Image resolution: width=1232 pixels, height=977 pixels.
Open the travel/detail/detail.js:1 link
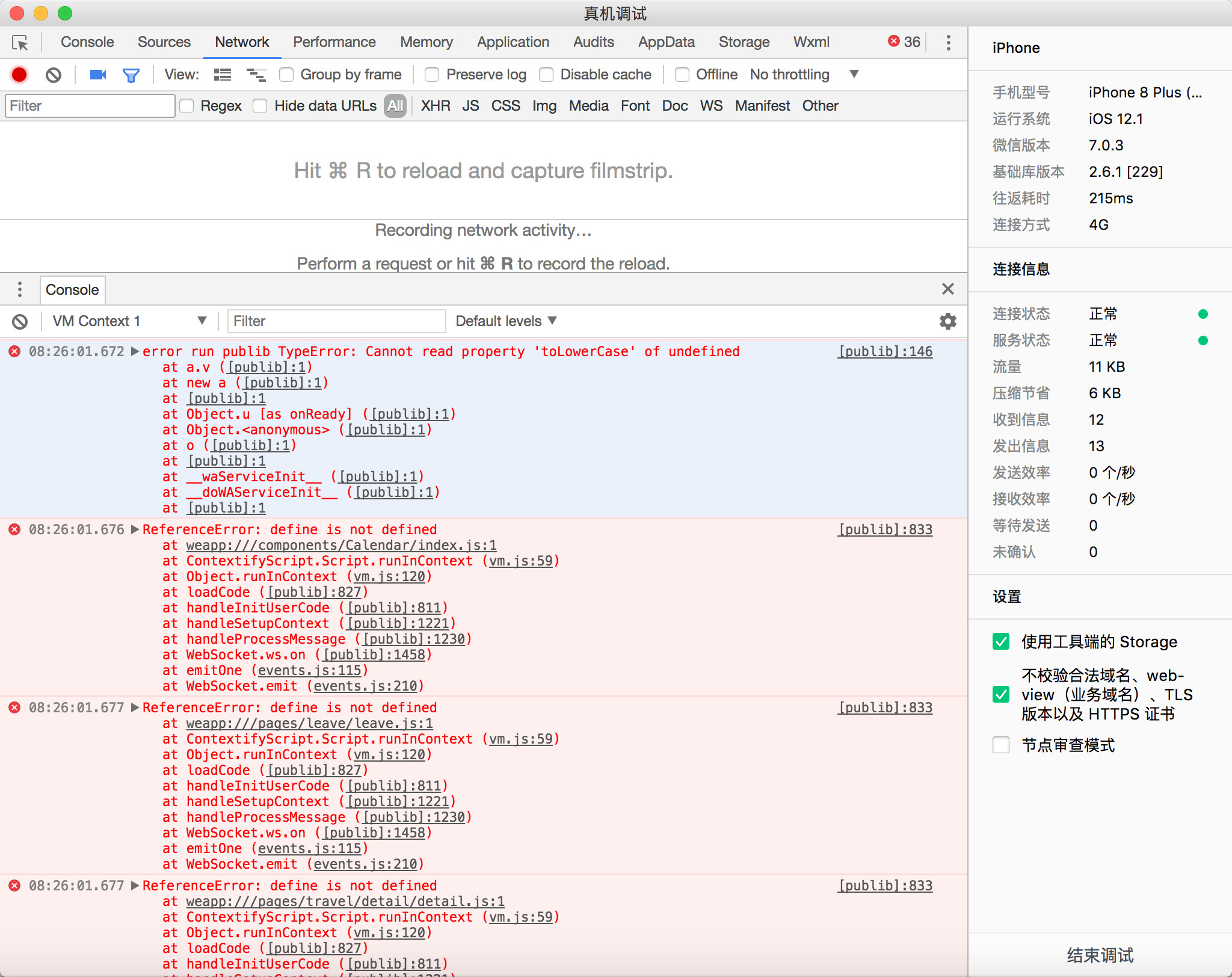point(345,901)
